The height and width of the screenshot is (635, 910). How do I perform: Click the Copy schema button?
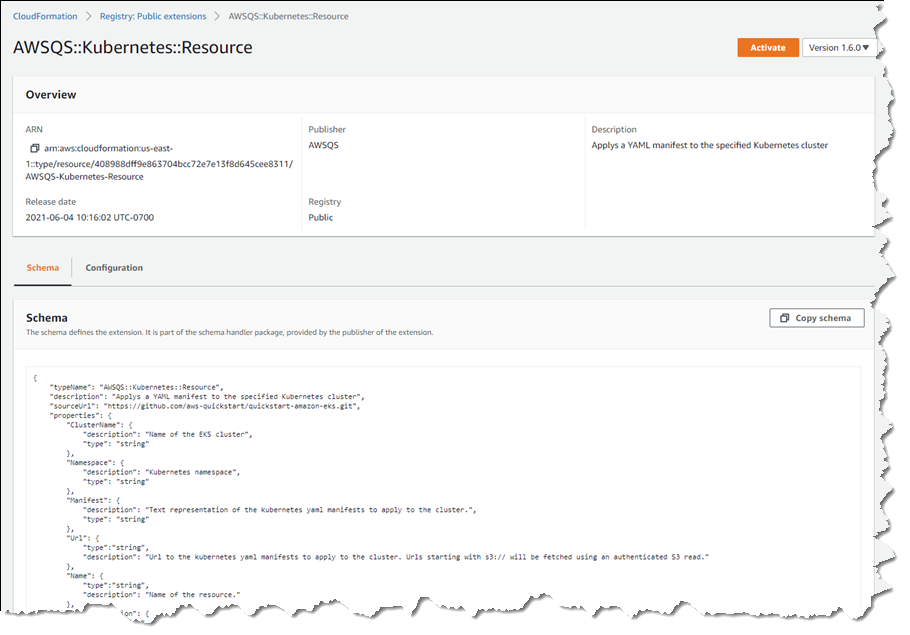pos(817,318)
